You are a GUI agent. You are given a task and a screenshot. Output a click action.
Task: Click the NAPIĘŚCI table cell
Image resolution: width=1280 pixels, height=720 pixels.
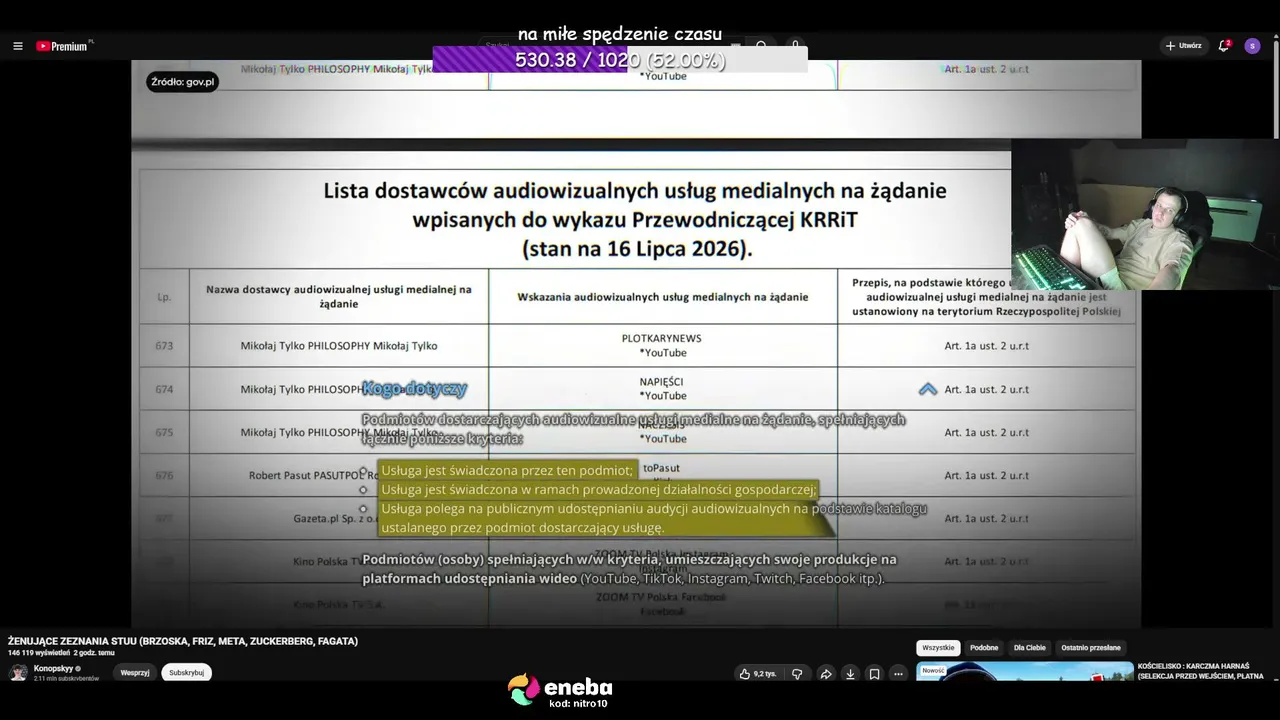(663, 389)
